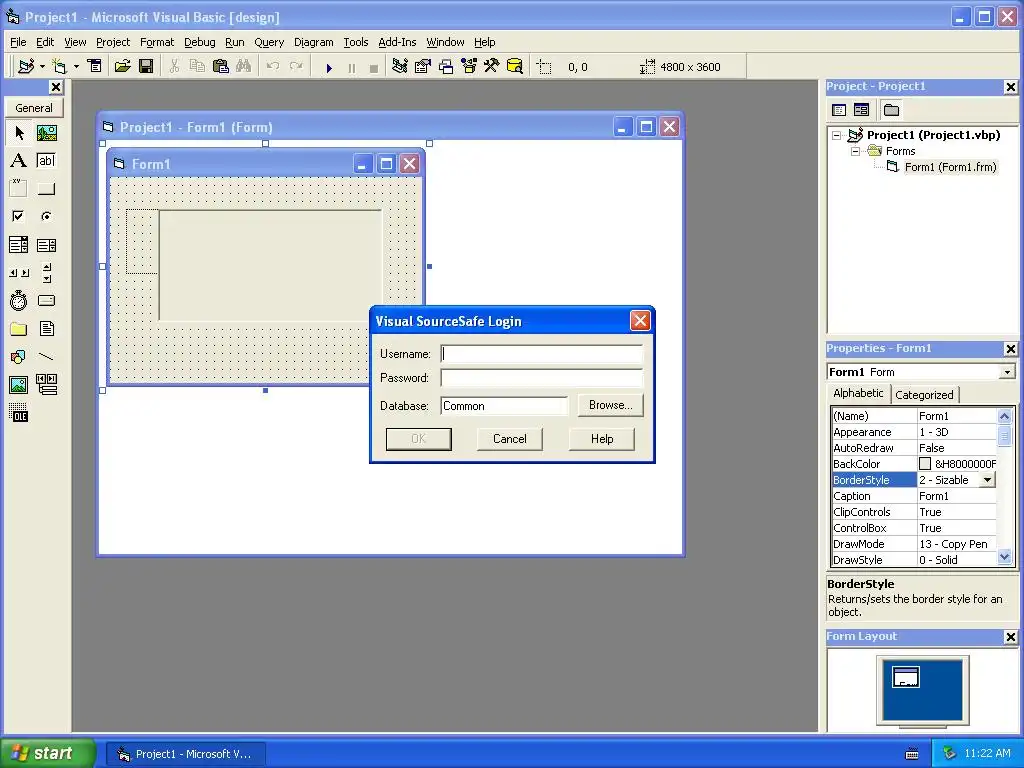The width and height of the screenshot is (1024, 768).
Task: Click View Object in Project panel
Action: click(861, 110)
